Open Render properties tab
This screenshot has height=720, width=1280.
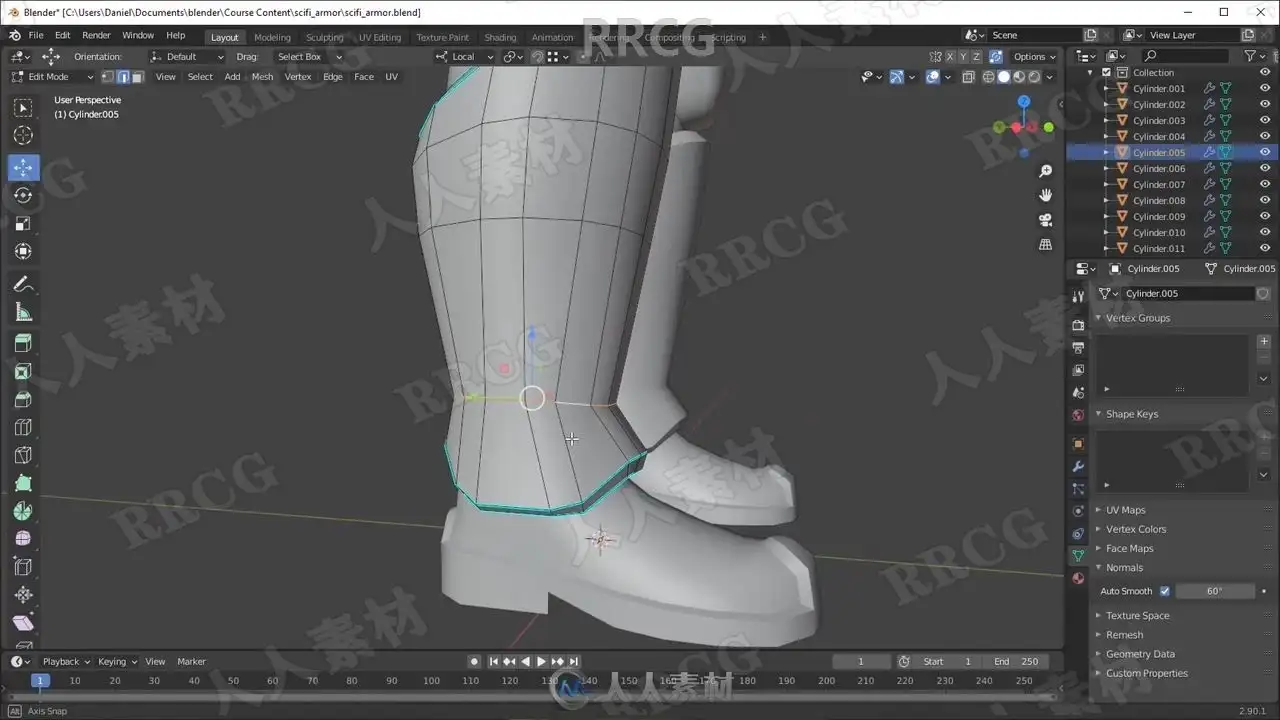click(x=1078, y=325)
